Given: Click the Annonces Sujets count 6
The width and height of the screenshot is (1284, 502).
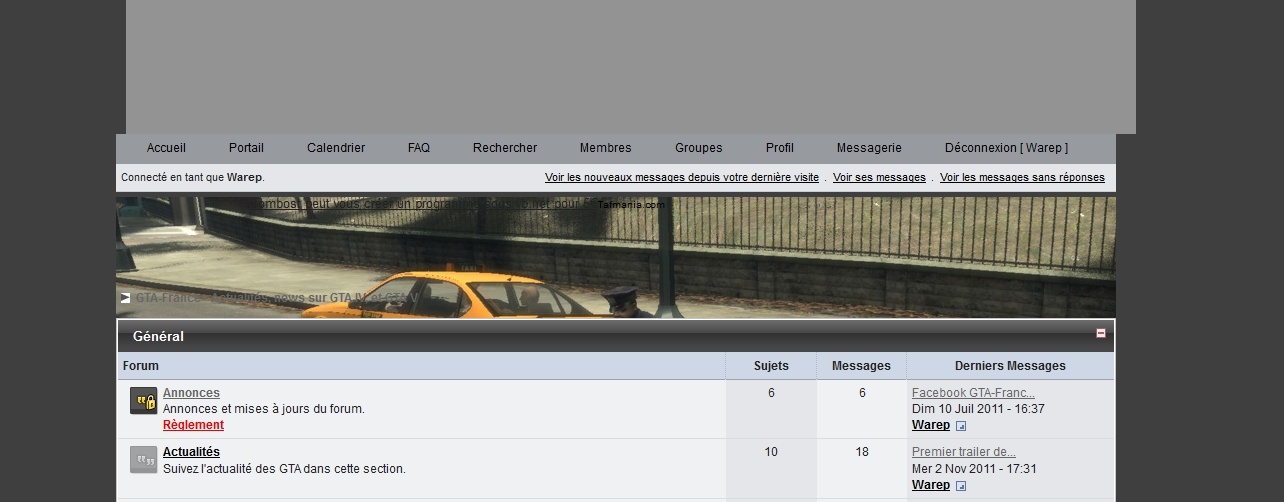Looking at the screenshot, I should click(x=771, y=393).
